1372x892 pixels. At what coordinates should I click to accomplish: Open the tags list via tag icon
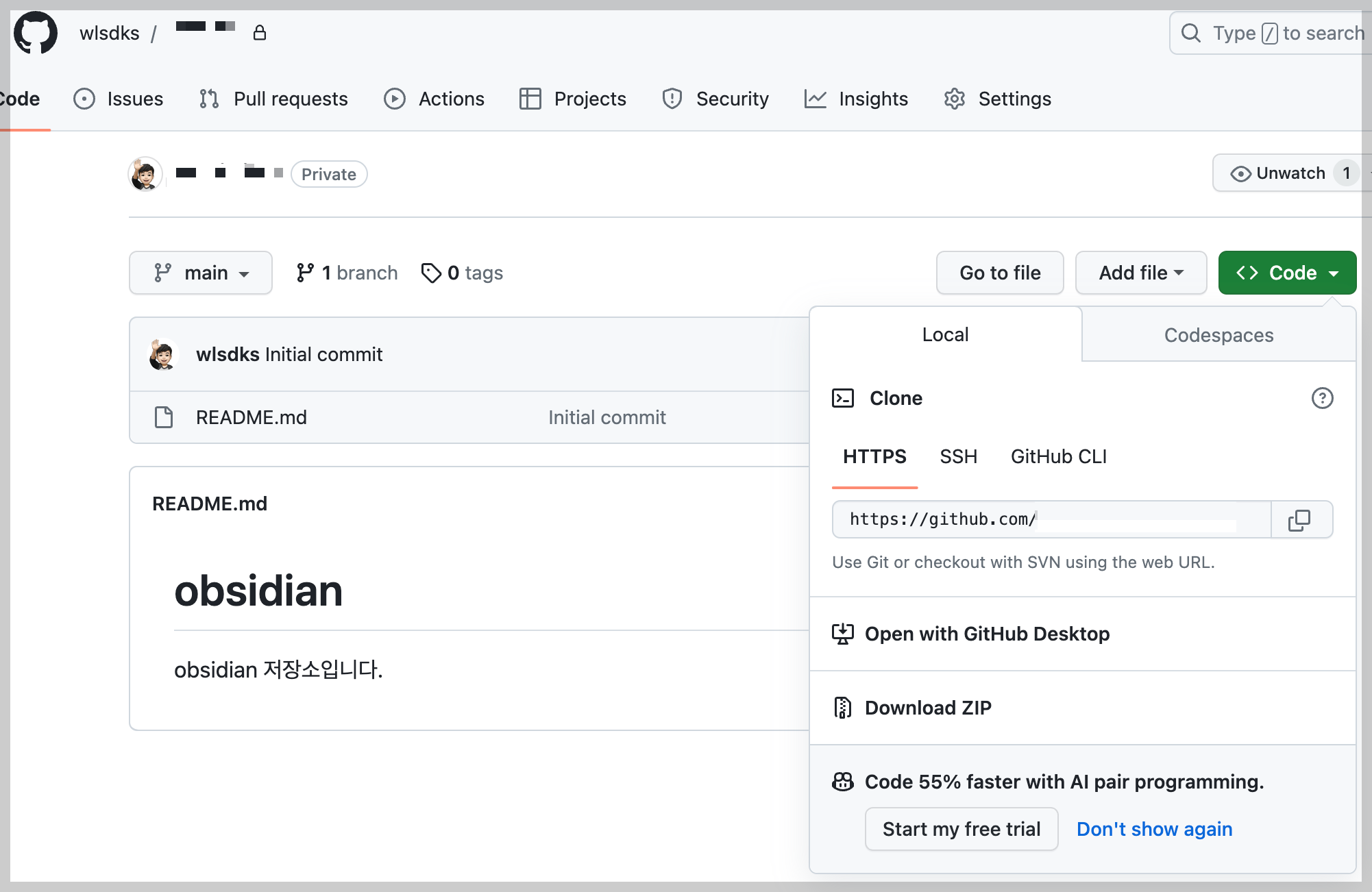pos(431,273)
